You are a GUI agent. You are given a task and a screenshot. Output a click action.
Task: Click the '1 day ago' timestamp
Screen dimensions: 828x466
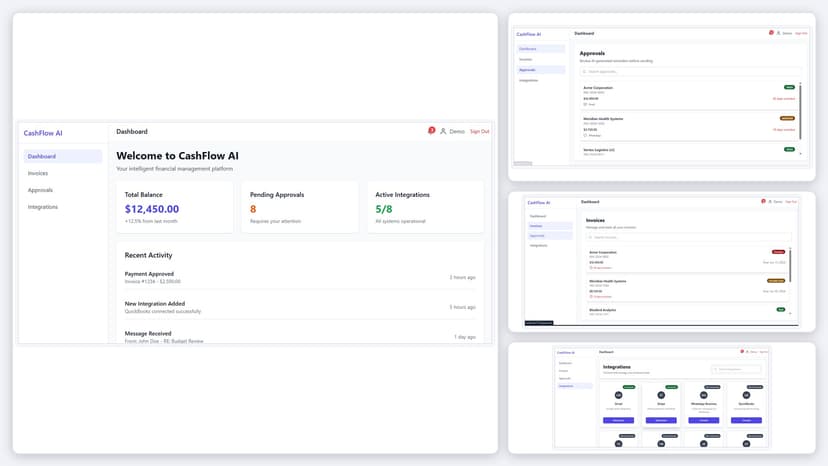(x=465, y=337)
